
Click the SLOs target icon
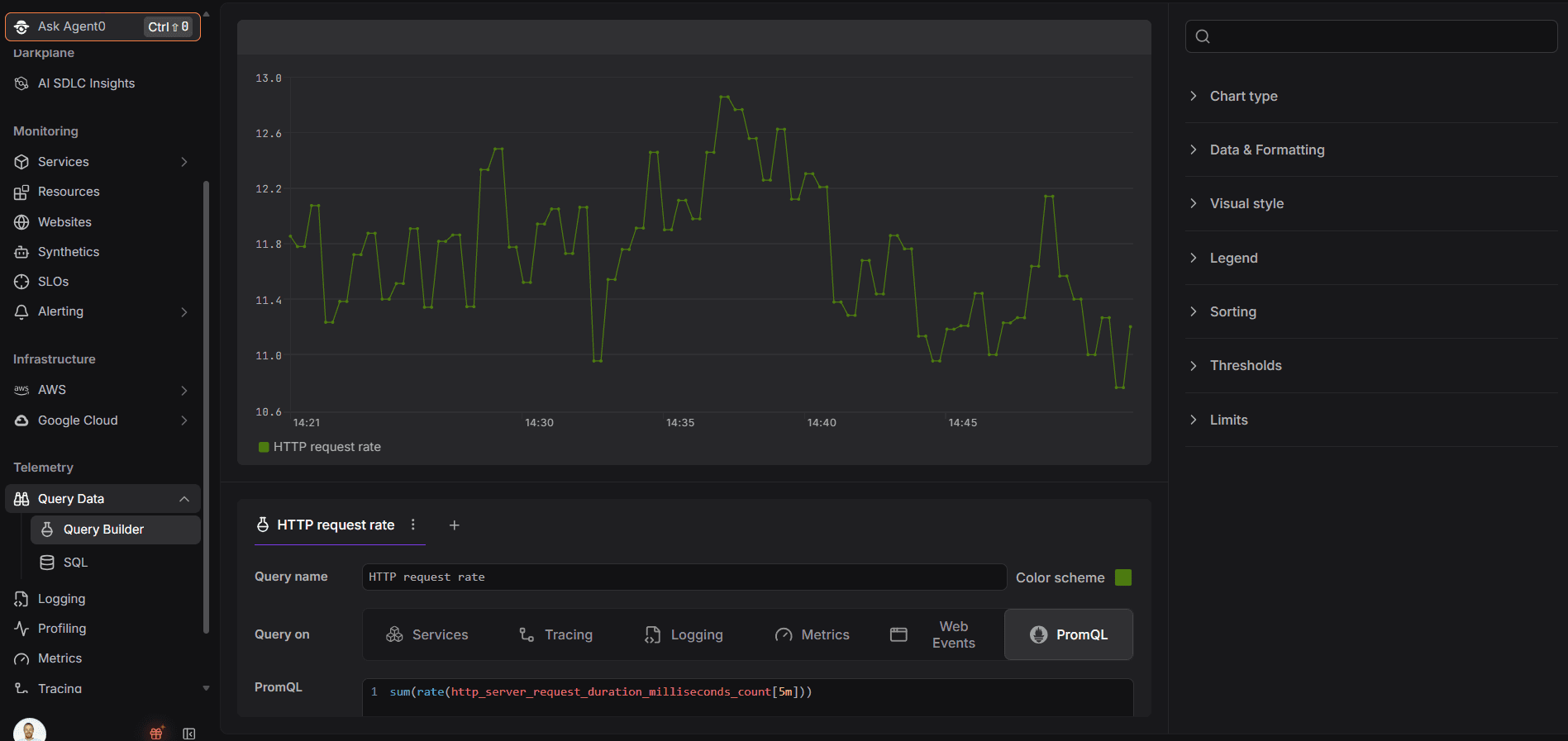point(21,282)
